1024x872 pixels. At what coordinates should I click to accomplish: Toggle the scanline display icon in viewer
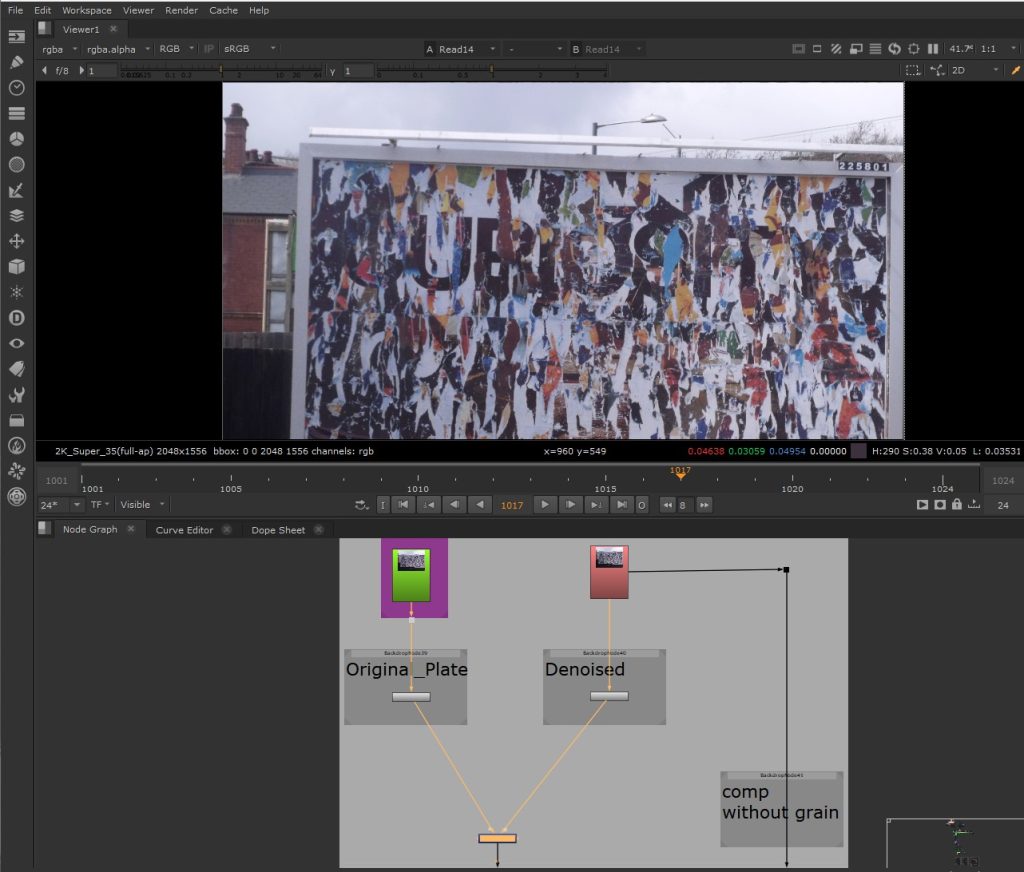pos(875,49)
